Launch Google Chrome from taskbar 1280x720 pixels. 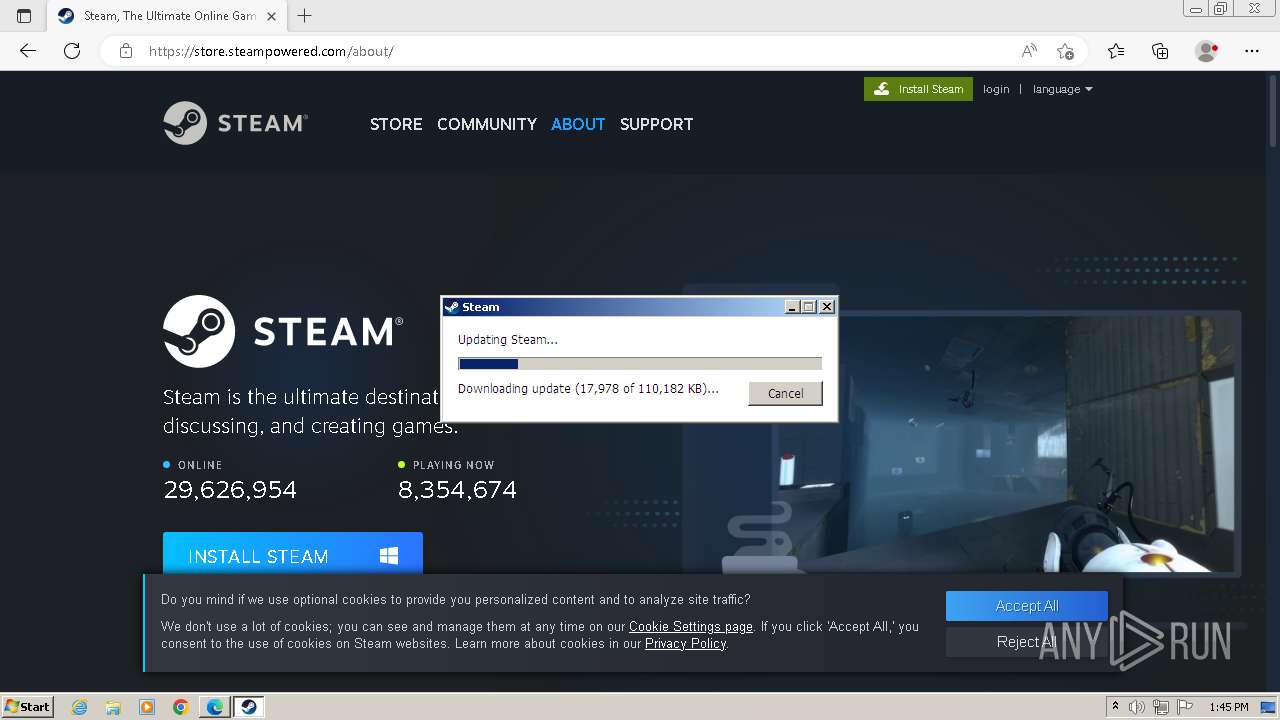coord(181,707)
